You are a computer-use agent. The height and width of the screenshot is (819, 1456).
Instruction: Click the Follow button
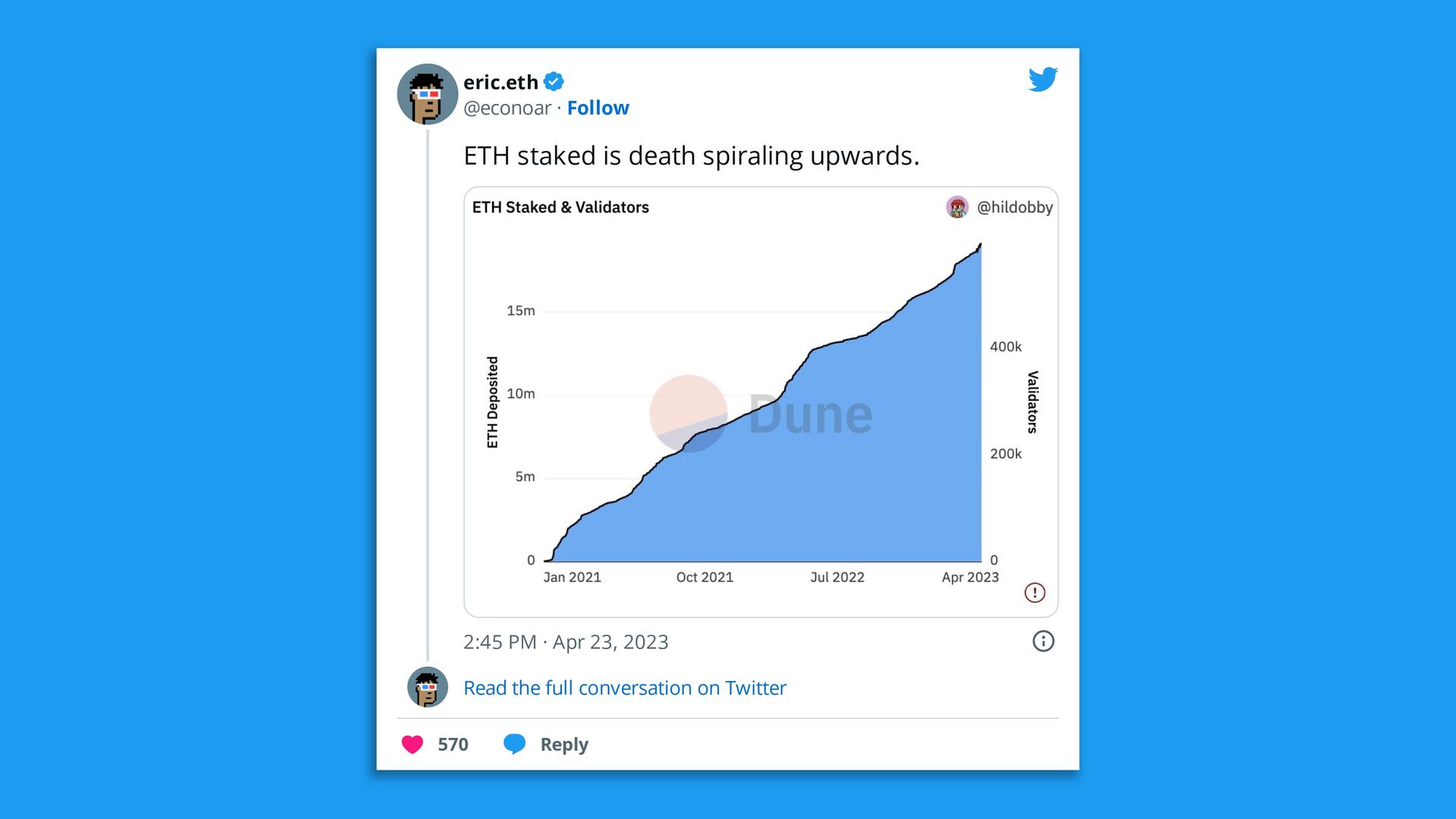pyautogui.click(x=598, y=108)
